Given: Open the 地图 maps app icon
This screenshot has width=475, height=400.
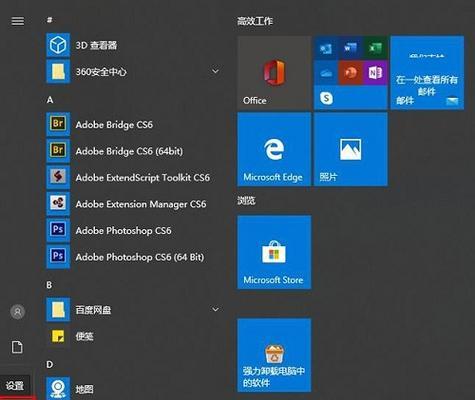Looking at the screenshot, I should pyautogui.click(x=58, y=389).
